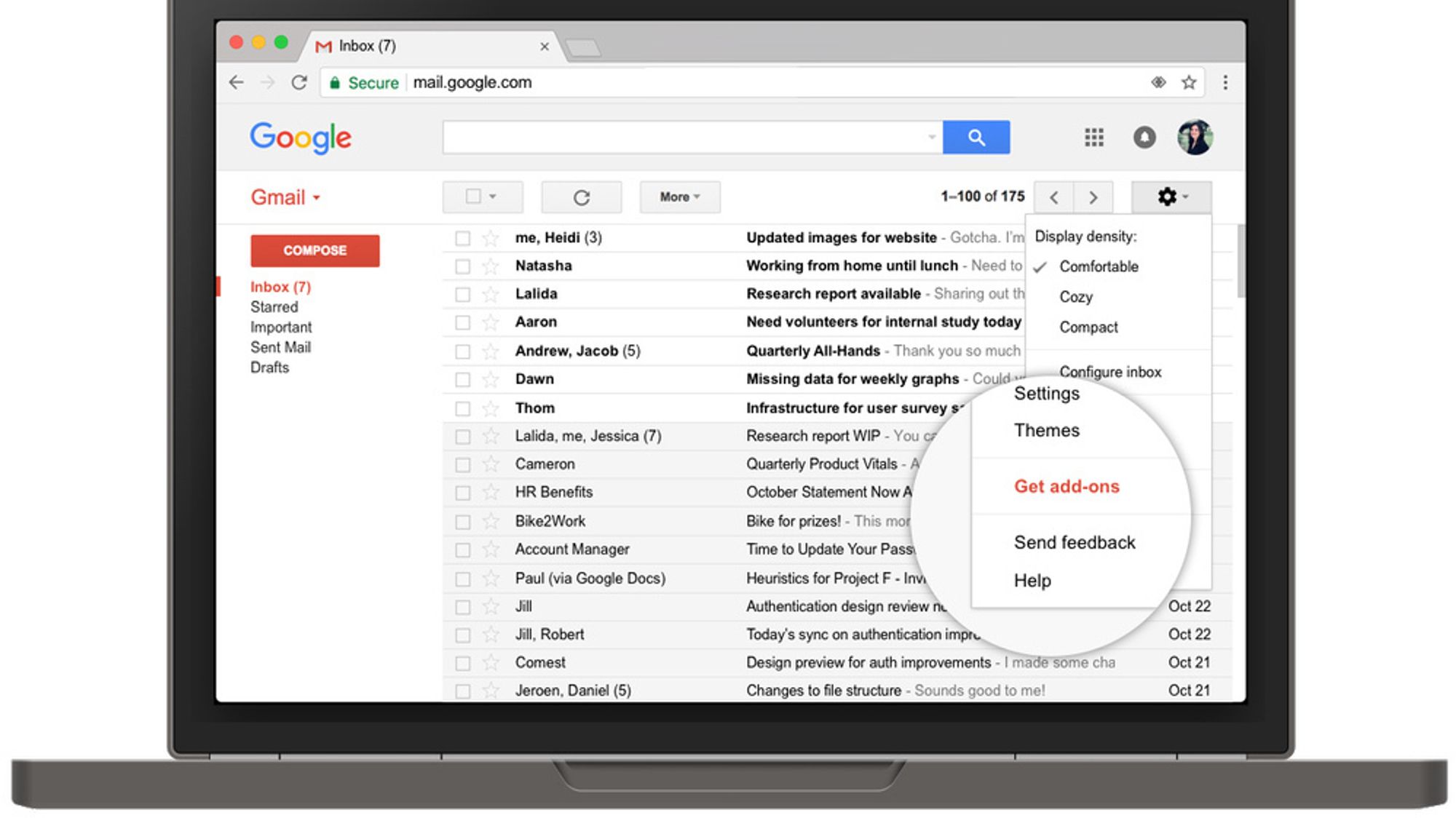Star the email from Natasha
Image resolution: width=1456 pixels, height=818 pixels.
pyautogui.click(x=489, y=265)
